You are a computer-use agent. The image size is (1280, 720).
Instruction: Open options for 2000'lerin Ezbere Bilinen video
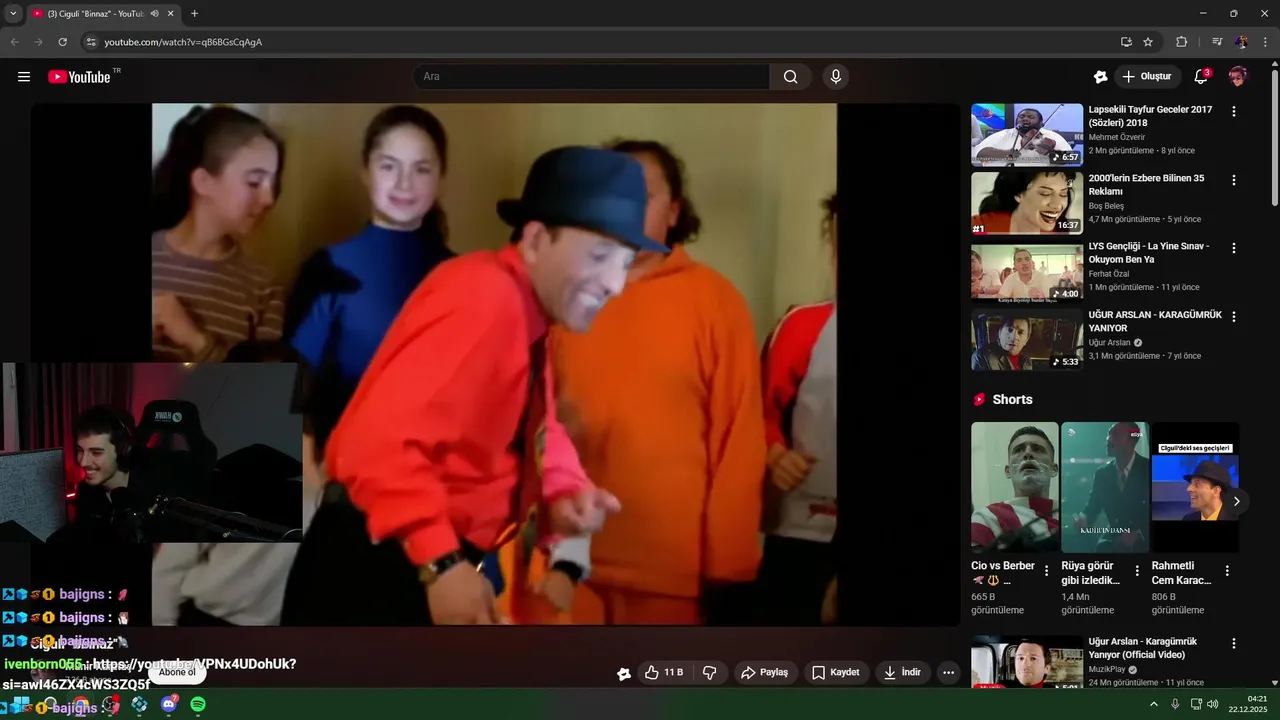1233,180
